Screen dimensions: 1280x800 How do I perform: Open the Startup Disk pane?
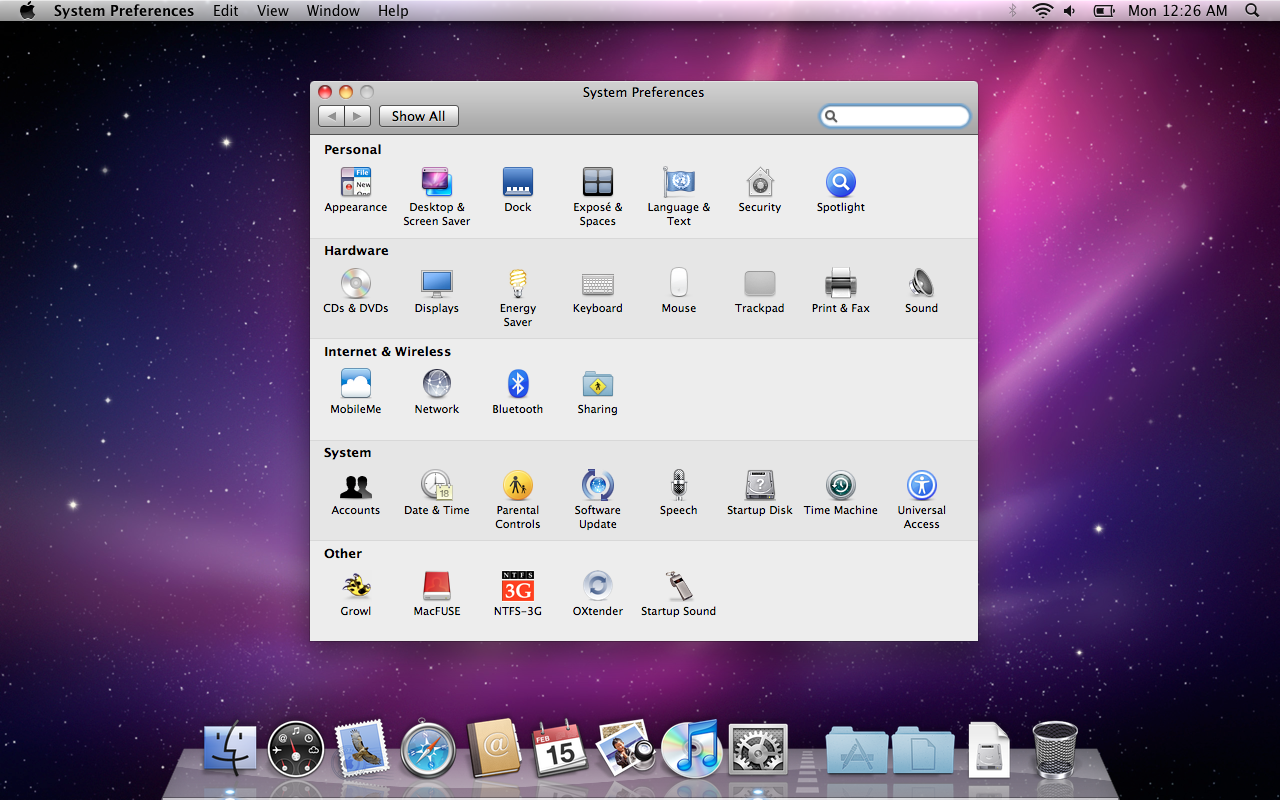759,486
